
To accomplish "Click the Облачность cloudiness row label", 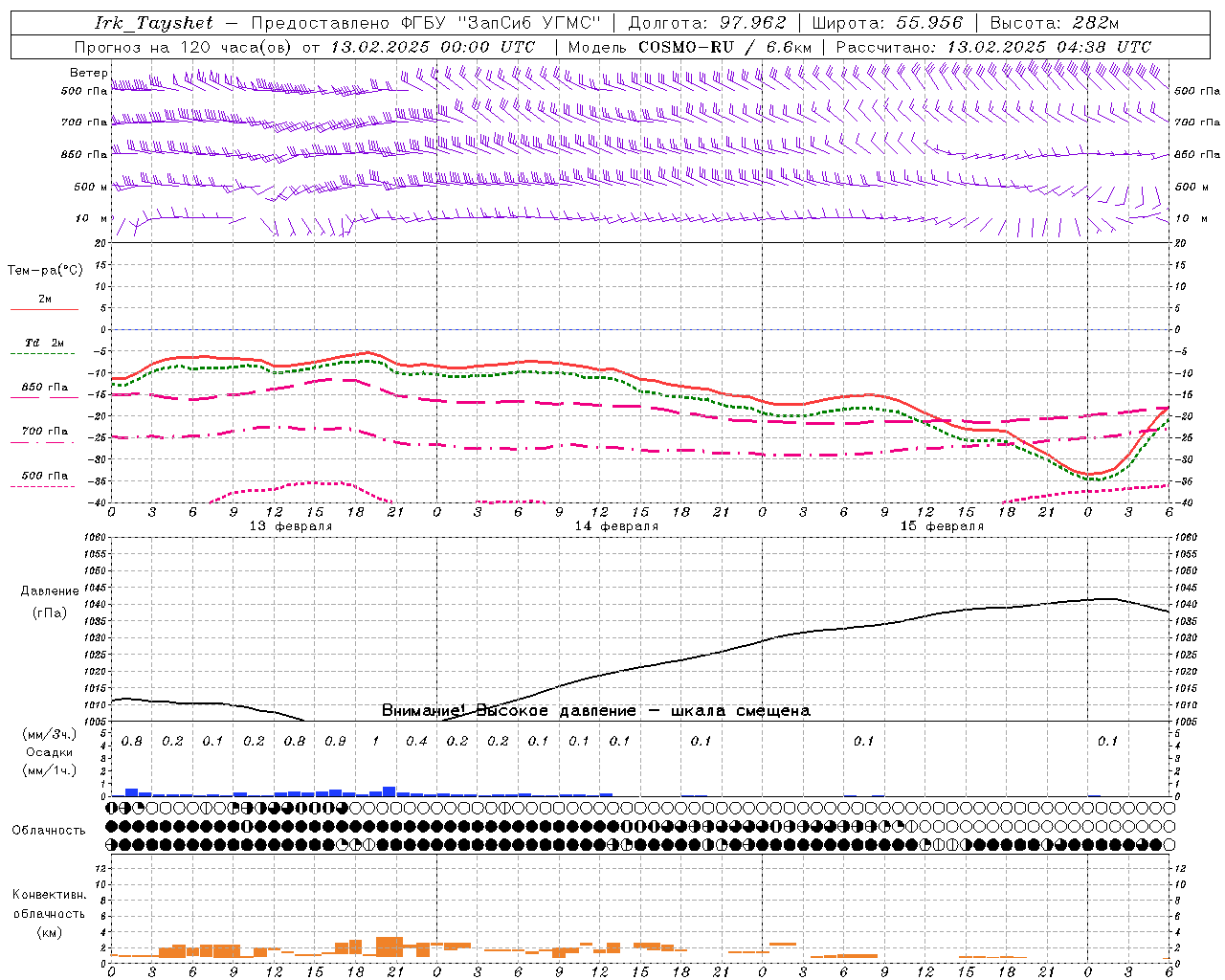I will (49, 830).
